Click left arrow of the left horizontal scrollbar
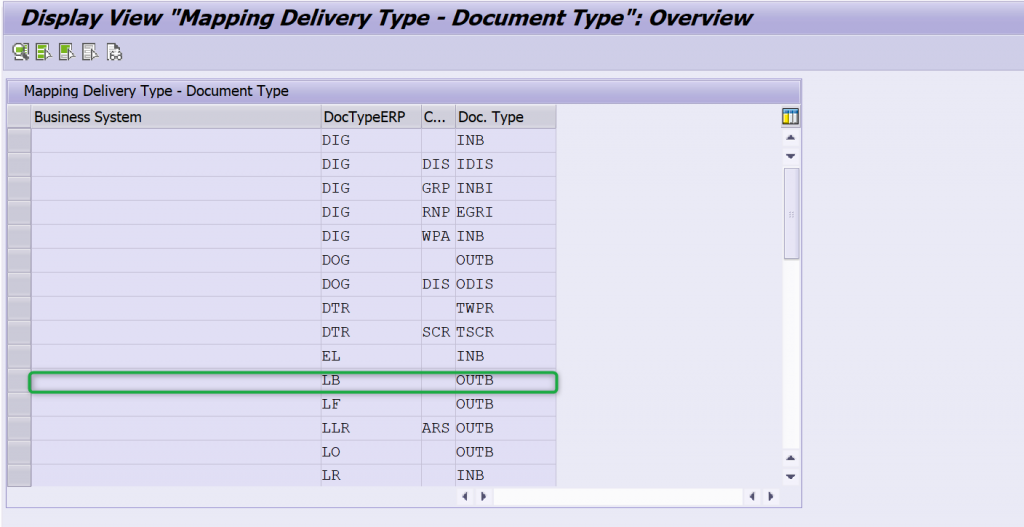Image resolution: width=1024 pixels, height=527 pixels. pos(465,496)
